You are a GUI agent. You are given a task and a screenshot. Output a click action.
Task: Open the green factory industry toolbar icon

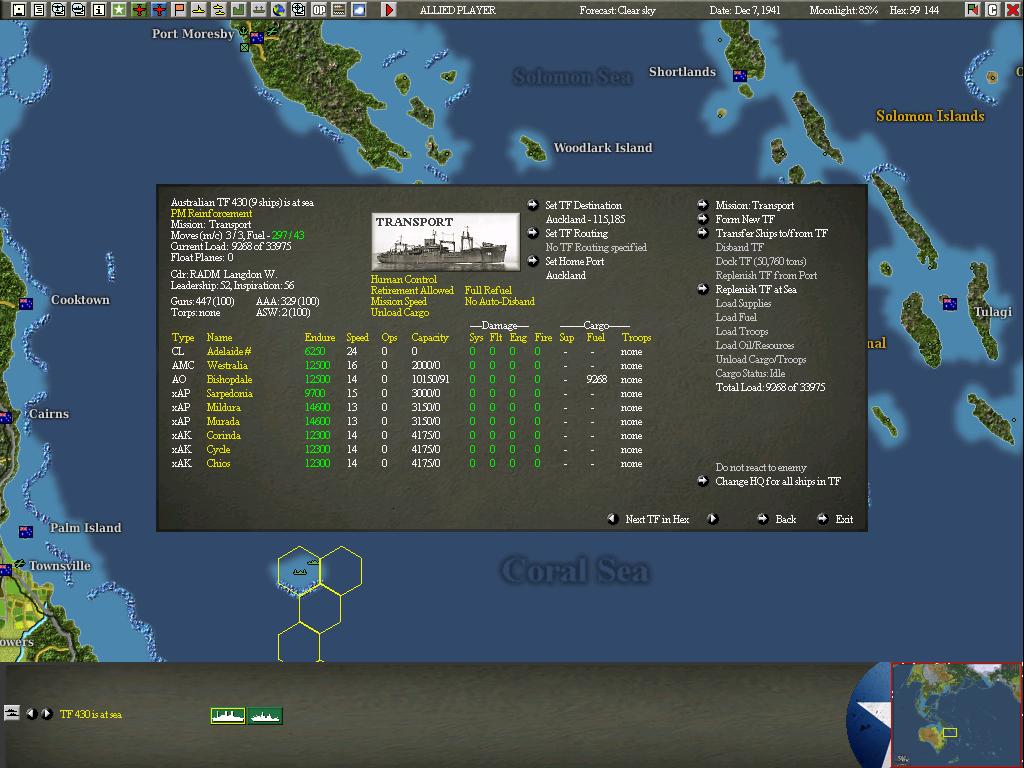click(x=238, y=10)
